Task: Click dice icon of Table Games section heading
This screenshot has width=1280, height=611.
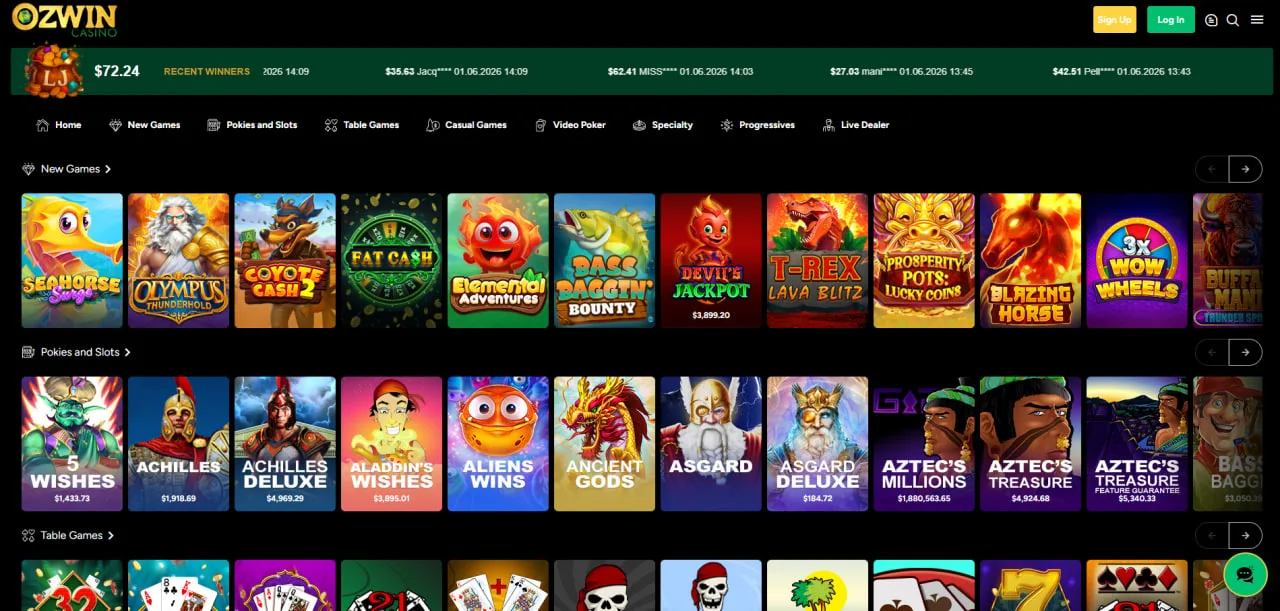Action: [x=28, y=535]
